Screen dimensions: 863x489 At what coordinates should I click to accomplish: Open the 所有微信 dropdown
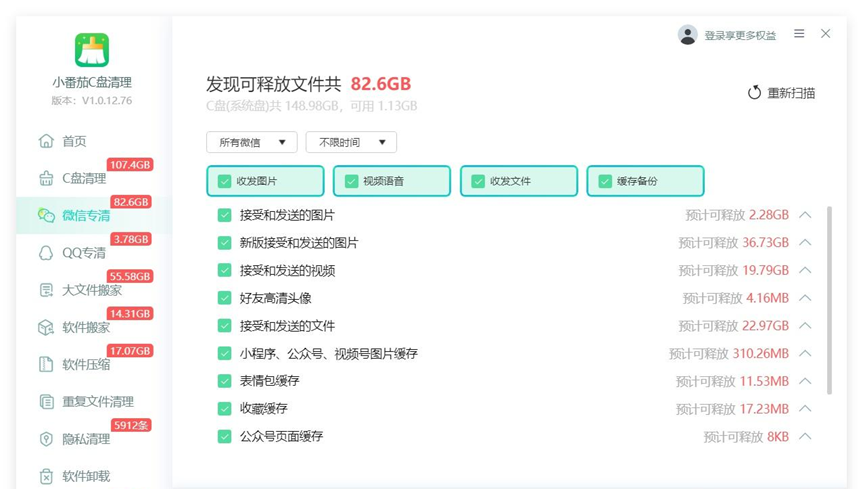point(252,142)
